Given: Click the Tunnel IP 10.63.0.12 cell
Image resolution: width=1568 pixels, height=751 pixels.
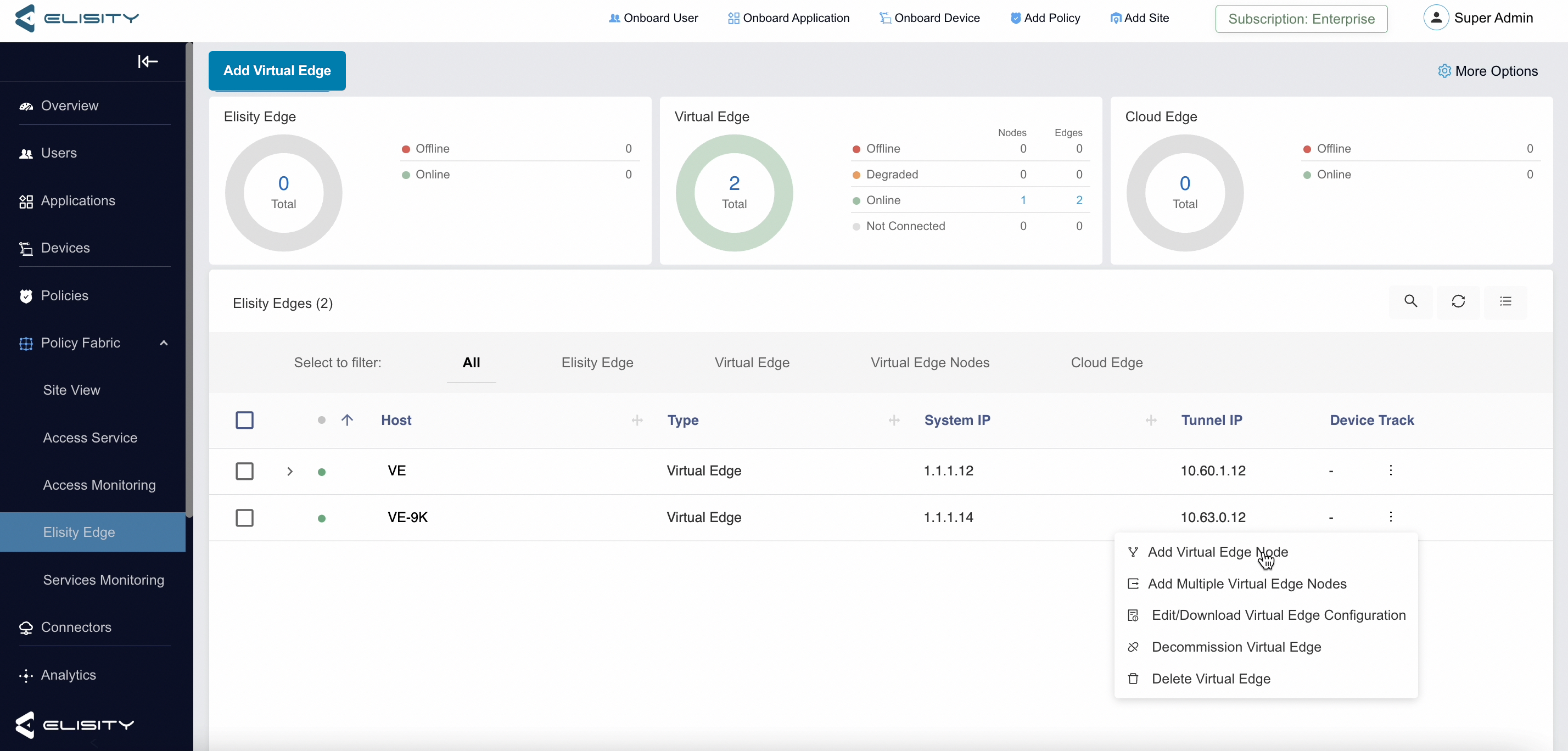Looking at the screenshot, I should point(1213,517).
